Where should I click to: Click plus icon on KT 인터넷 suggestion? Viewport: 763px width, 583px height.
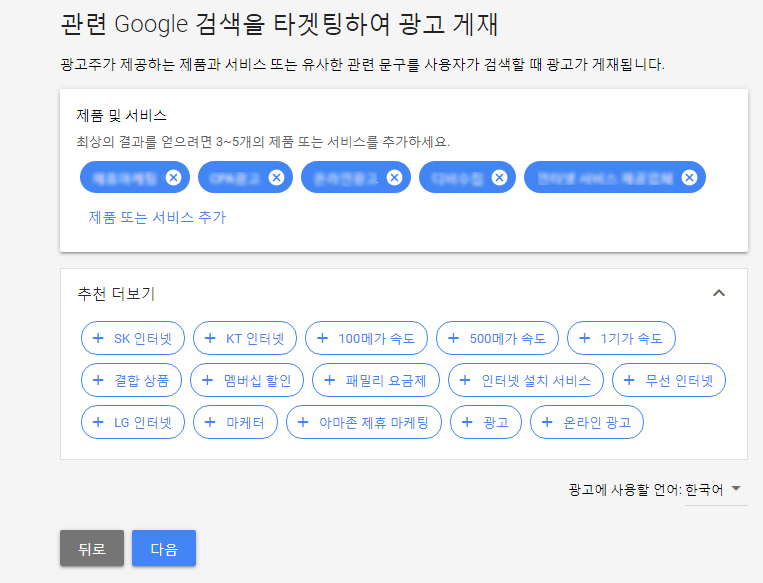(x=210, y=339)
